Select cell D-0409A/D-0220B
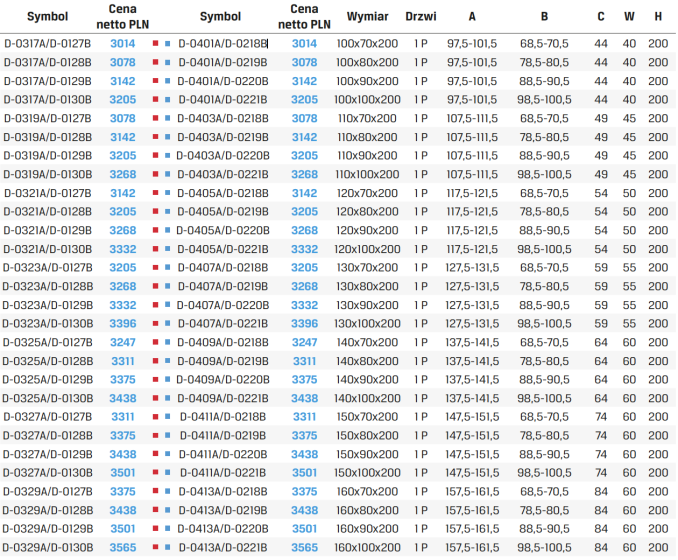The height and width of the screenshot is (560, 678). (223, 380)
